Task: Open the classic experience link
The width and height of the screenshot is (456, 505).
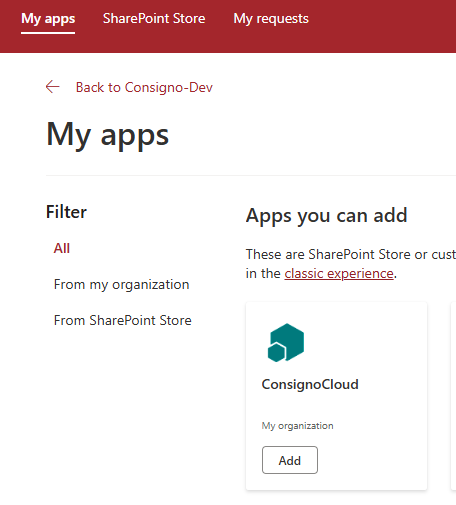Action: (x=339, y=274)
